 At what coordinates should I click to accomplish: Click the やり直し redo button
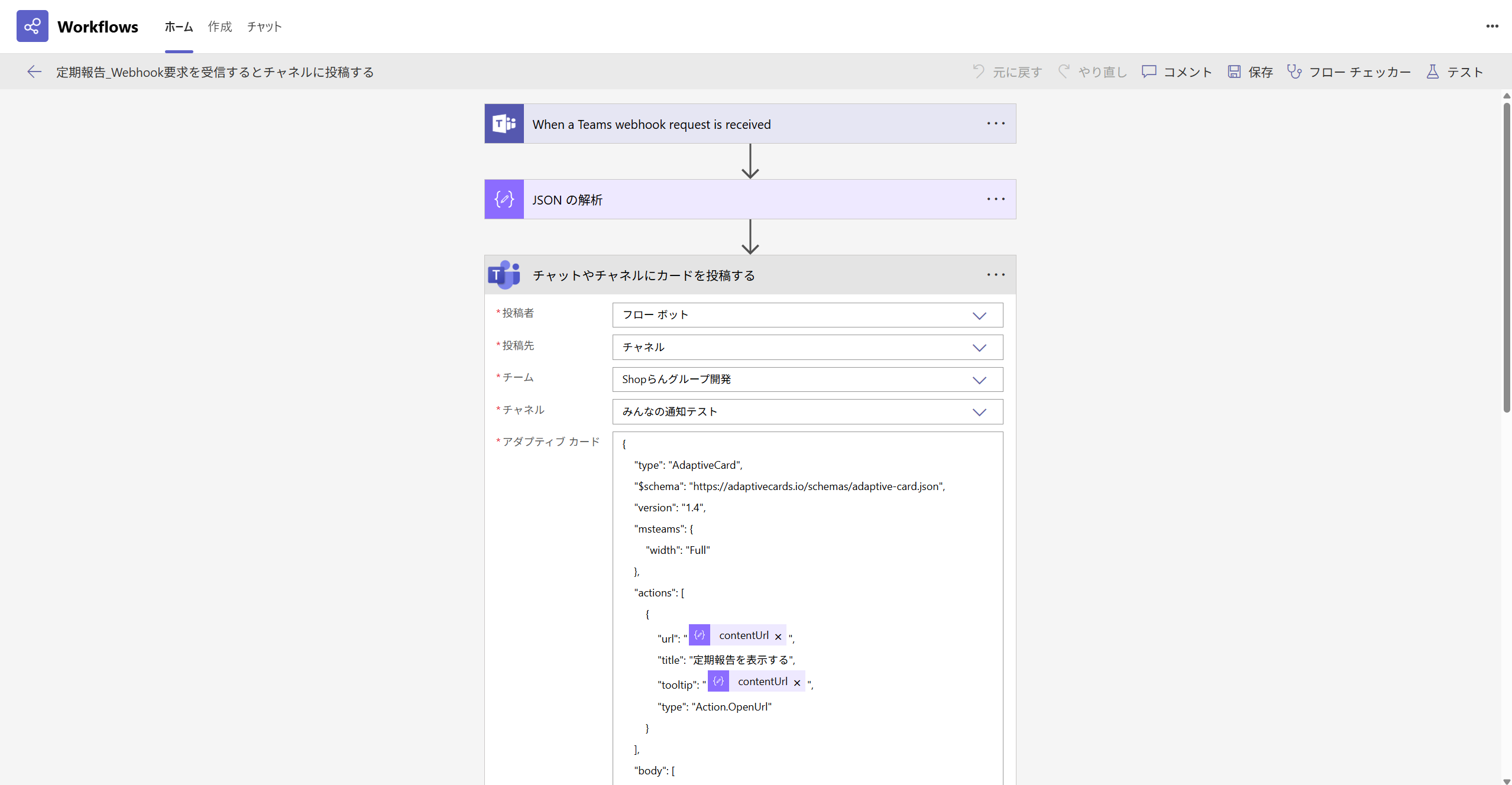point(1092,72)
